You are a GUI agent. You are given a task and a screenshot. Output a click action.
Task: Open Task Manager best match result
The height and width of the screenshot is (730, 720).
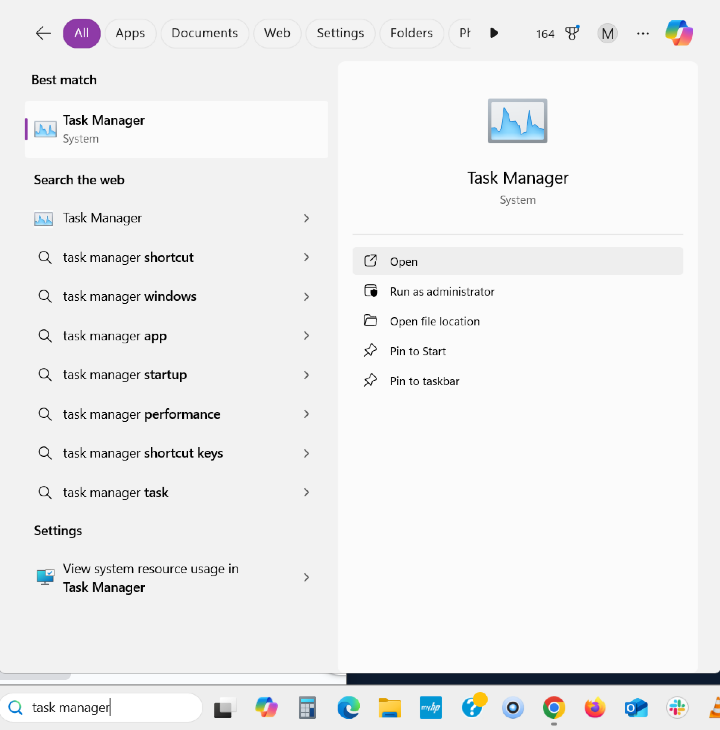pyautogui.click(x=176, y=129)
